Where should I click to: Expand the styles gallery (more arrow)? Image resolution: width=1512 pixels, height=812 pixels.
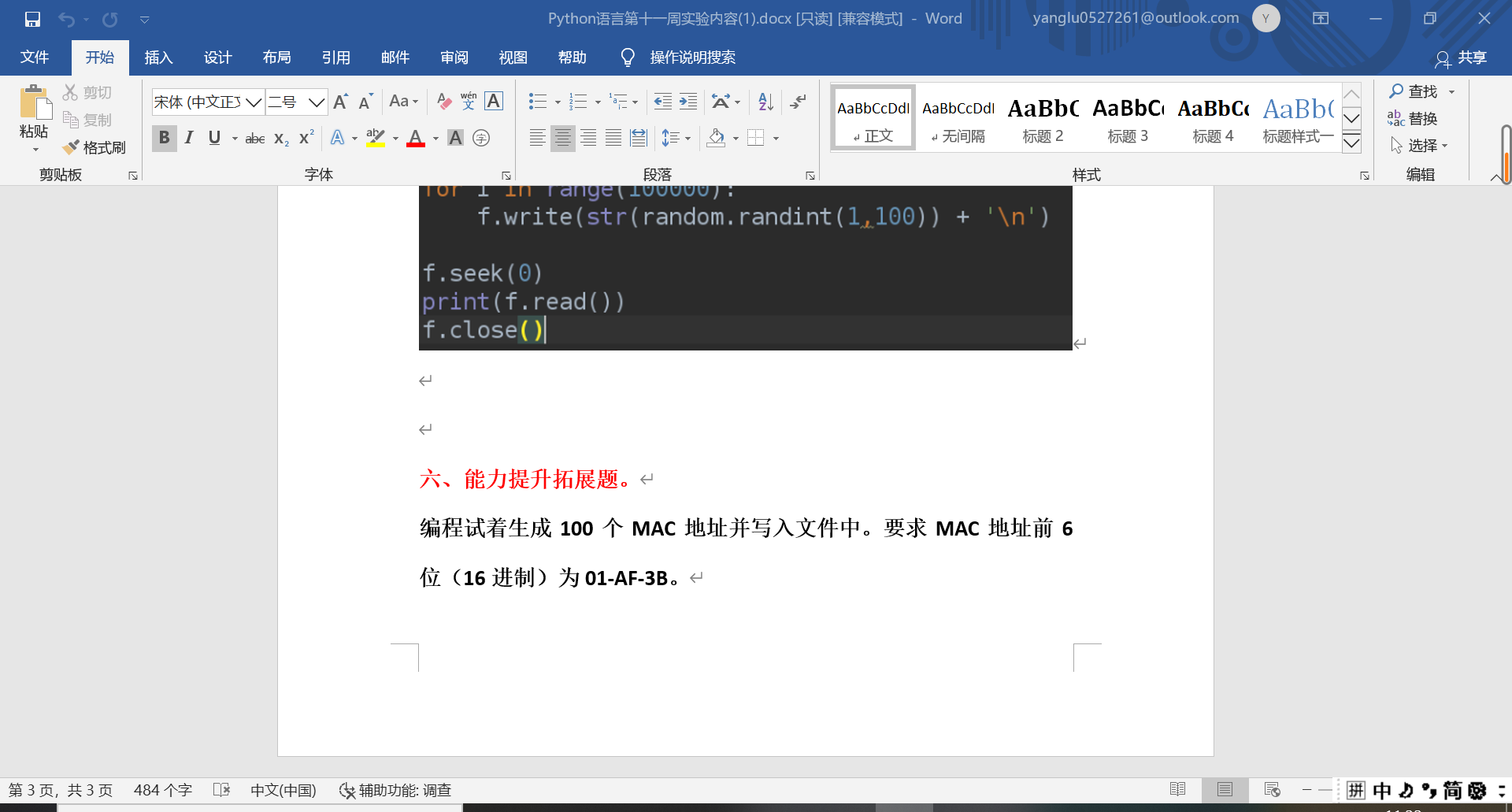(x=1351, y=143)
